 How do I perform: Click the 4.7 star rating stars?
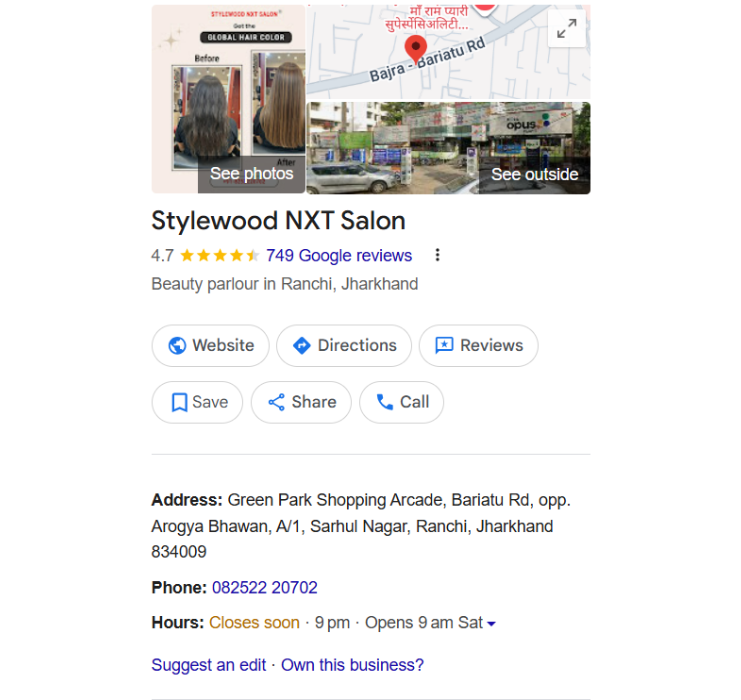pyautogui.click(x=219, y=255)
